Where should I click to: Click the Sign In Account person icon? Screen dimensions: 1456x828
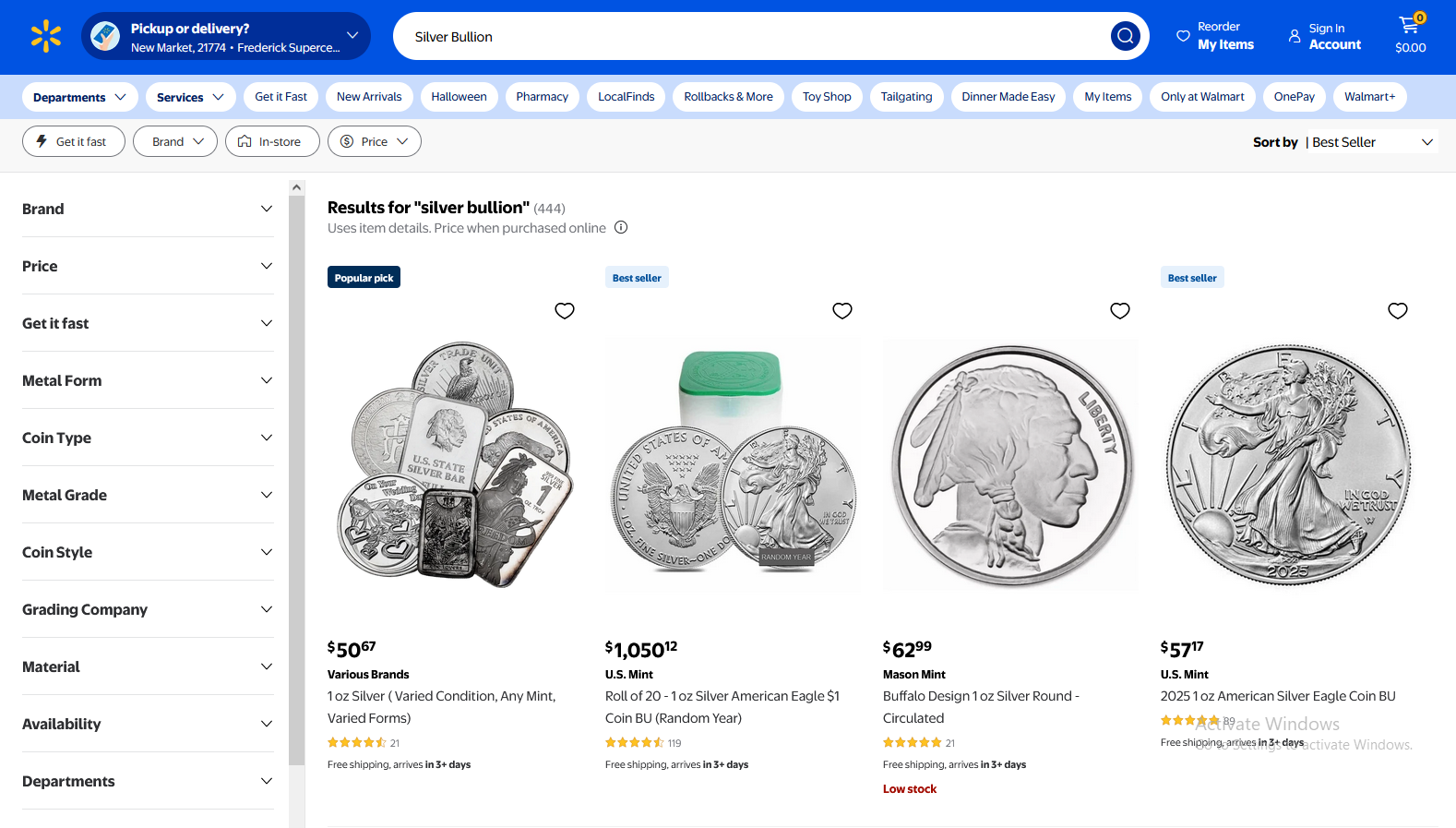[1292, 35]
